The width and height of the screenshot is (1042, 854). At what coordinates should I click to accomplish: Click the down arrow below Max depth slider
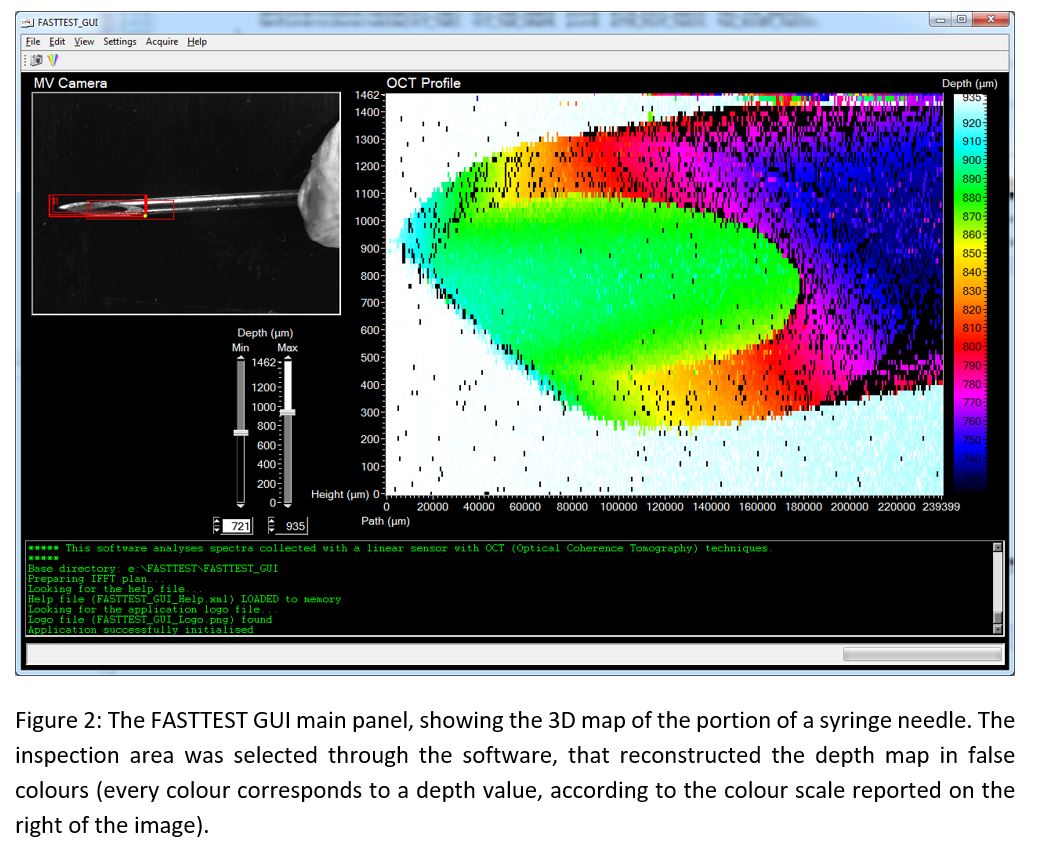click(x=287, y=504)
